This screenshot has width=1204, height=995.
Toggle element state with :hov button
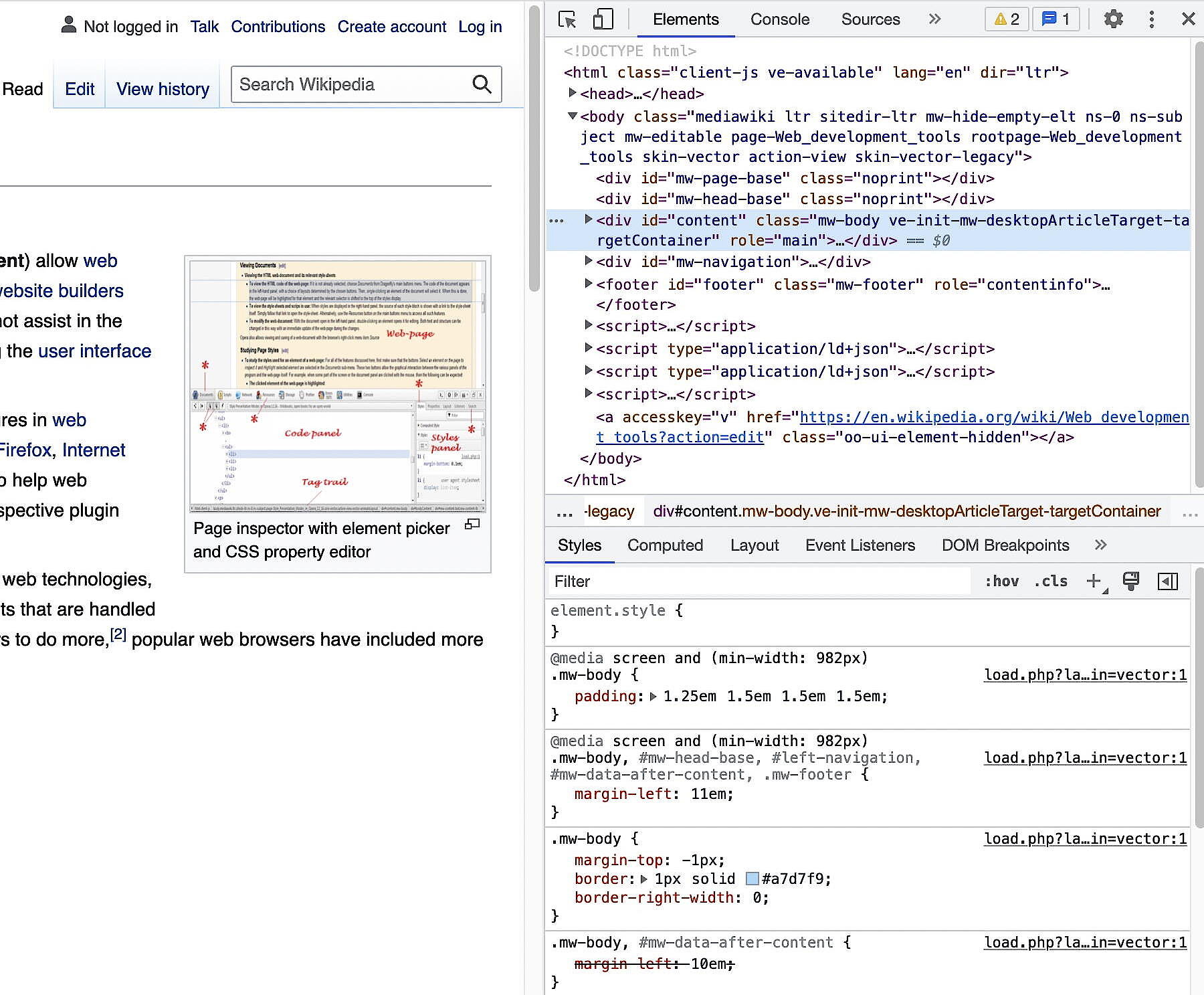1003,581
